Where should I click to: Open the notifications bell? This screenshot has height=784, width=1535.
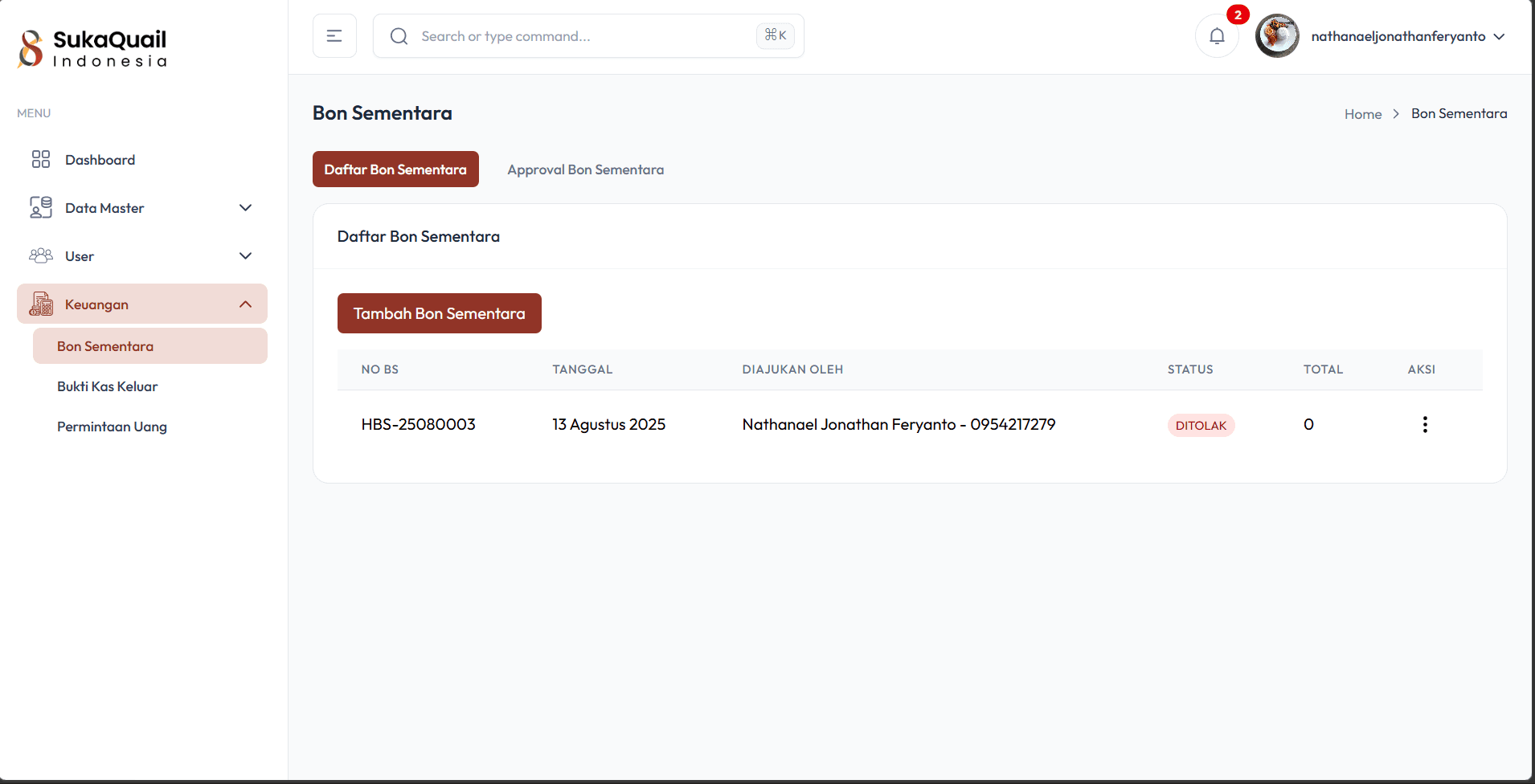tap(1217, 36)
